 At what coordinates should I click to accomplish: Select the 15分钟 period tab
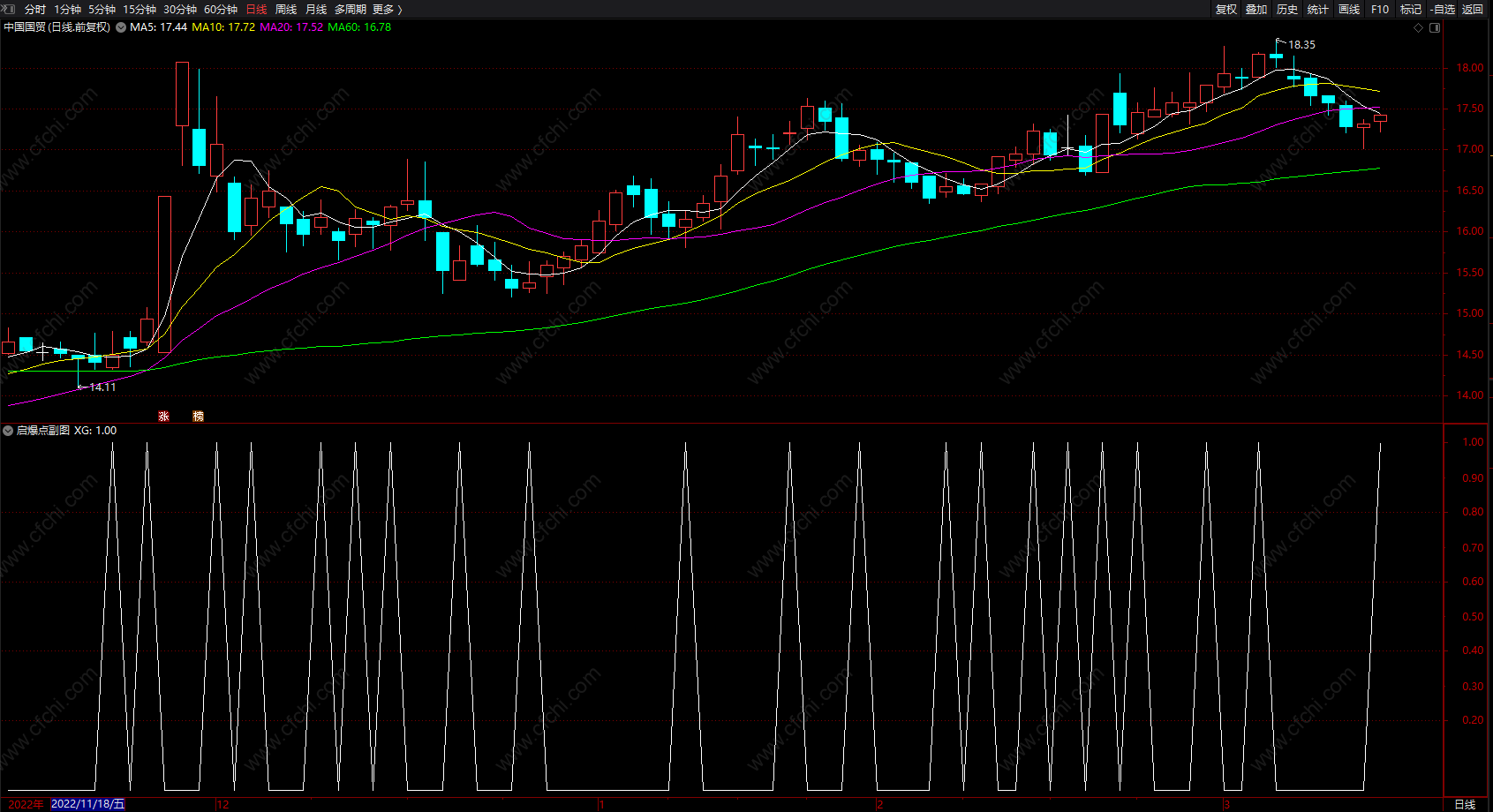pos(139,9)
